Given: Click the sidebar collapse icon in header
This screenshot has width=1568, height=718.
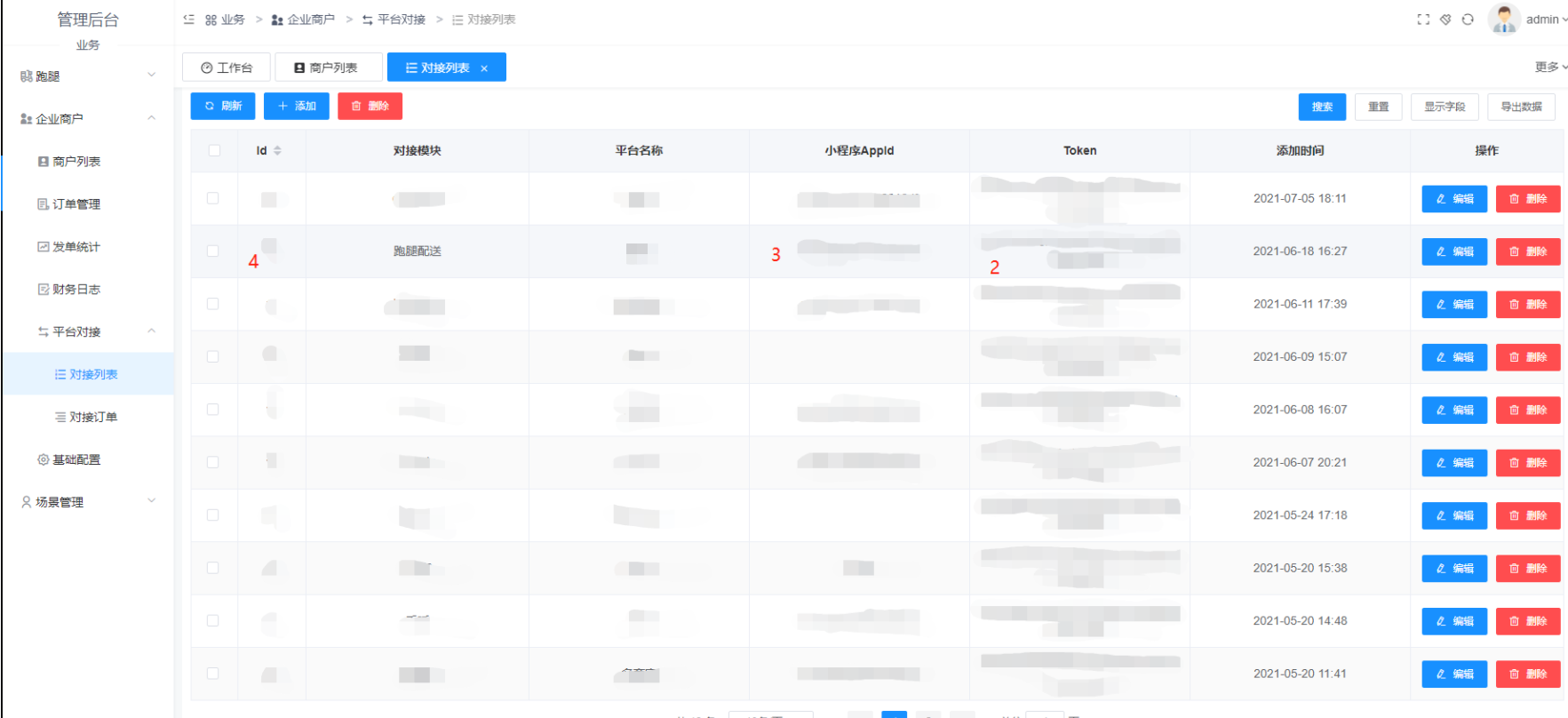Looking at the screenshot, I should tap(188, 20).
